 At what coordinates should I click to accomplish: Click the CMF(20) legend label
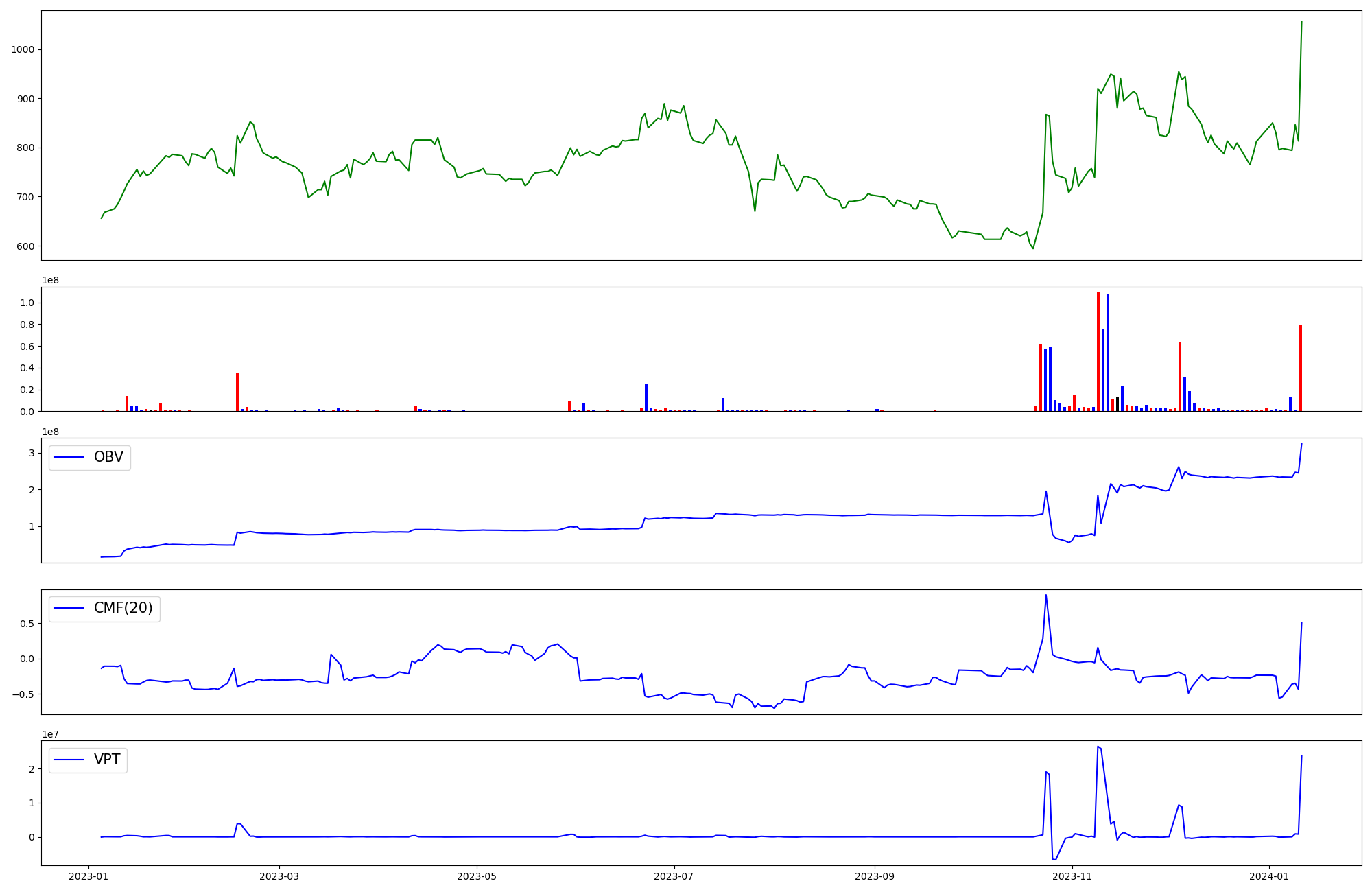(x=123, y=609)
